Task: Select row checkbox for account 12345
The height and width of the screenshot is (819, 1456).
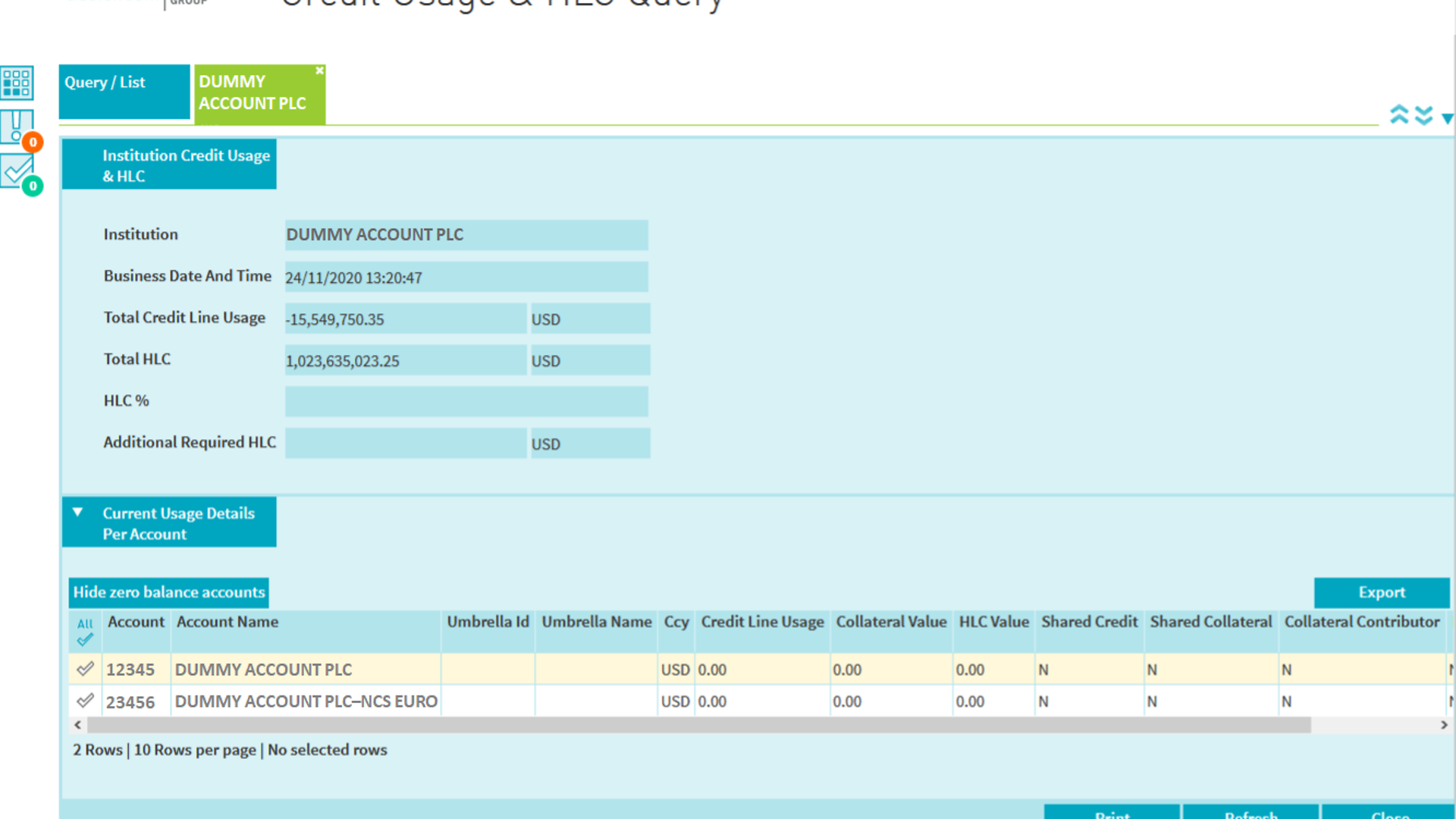Action: point(85,669)
